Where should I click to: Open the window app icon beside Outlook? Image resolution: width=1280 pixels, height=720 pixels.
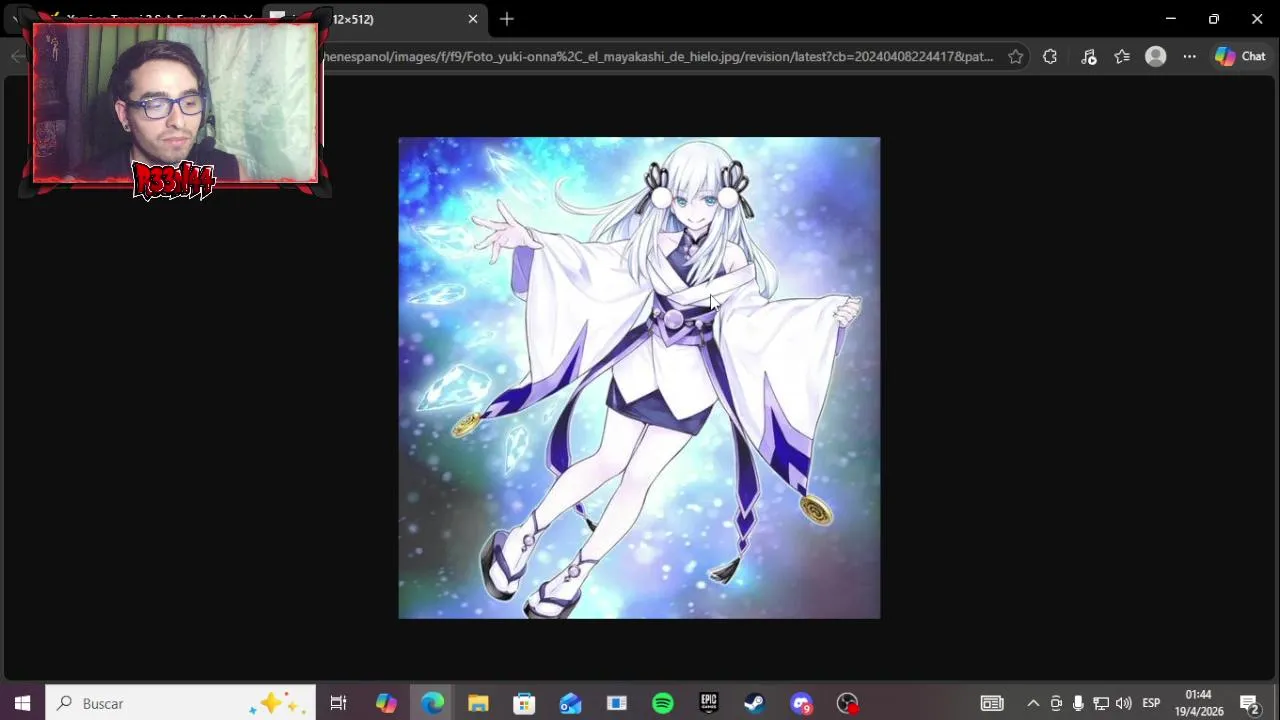[x=617, y=703]
